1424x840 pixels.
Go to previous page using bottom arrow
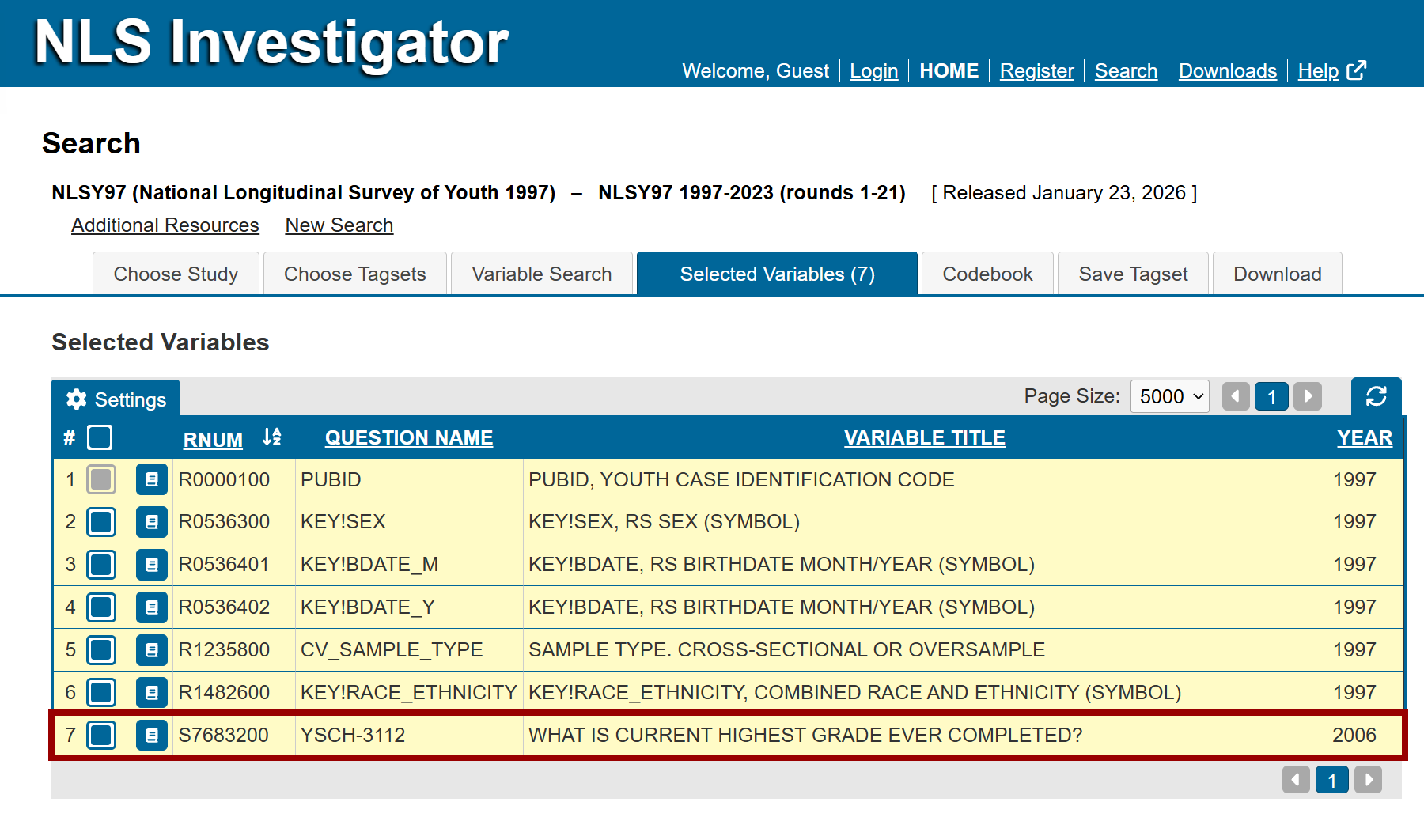point(1296,780)
